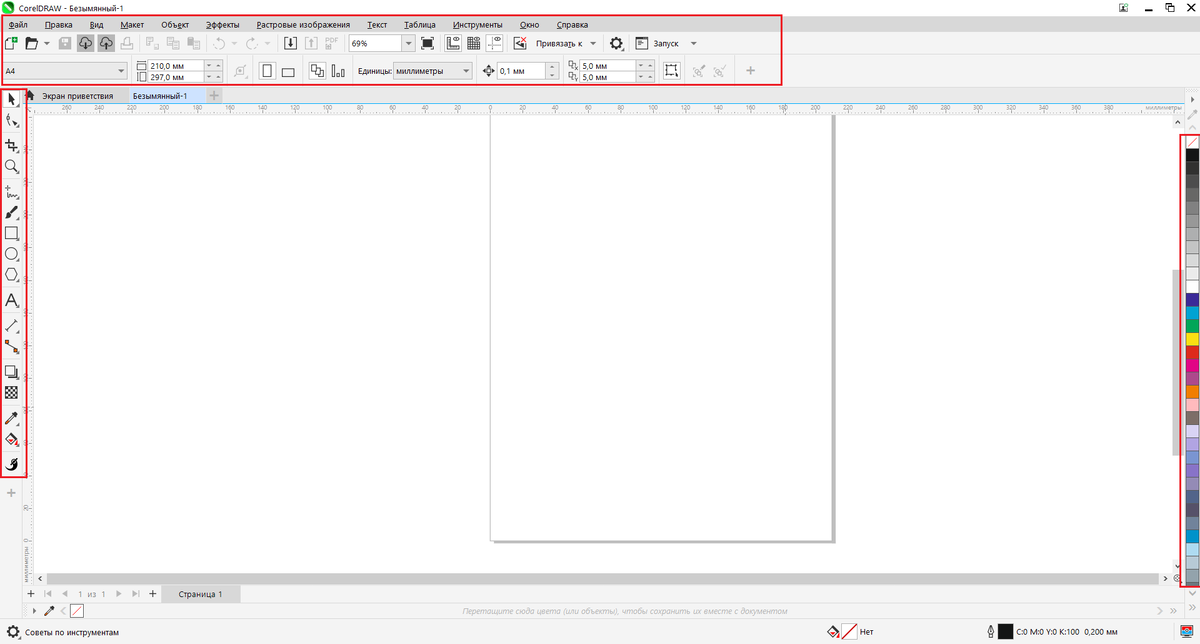Screen dimensions: 1200x644
Task: Select the Ellipse tool
Action: (x=12, y=254)
